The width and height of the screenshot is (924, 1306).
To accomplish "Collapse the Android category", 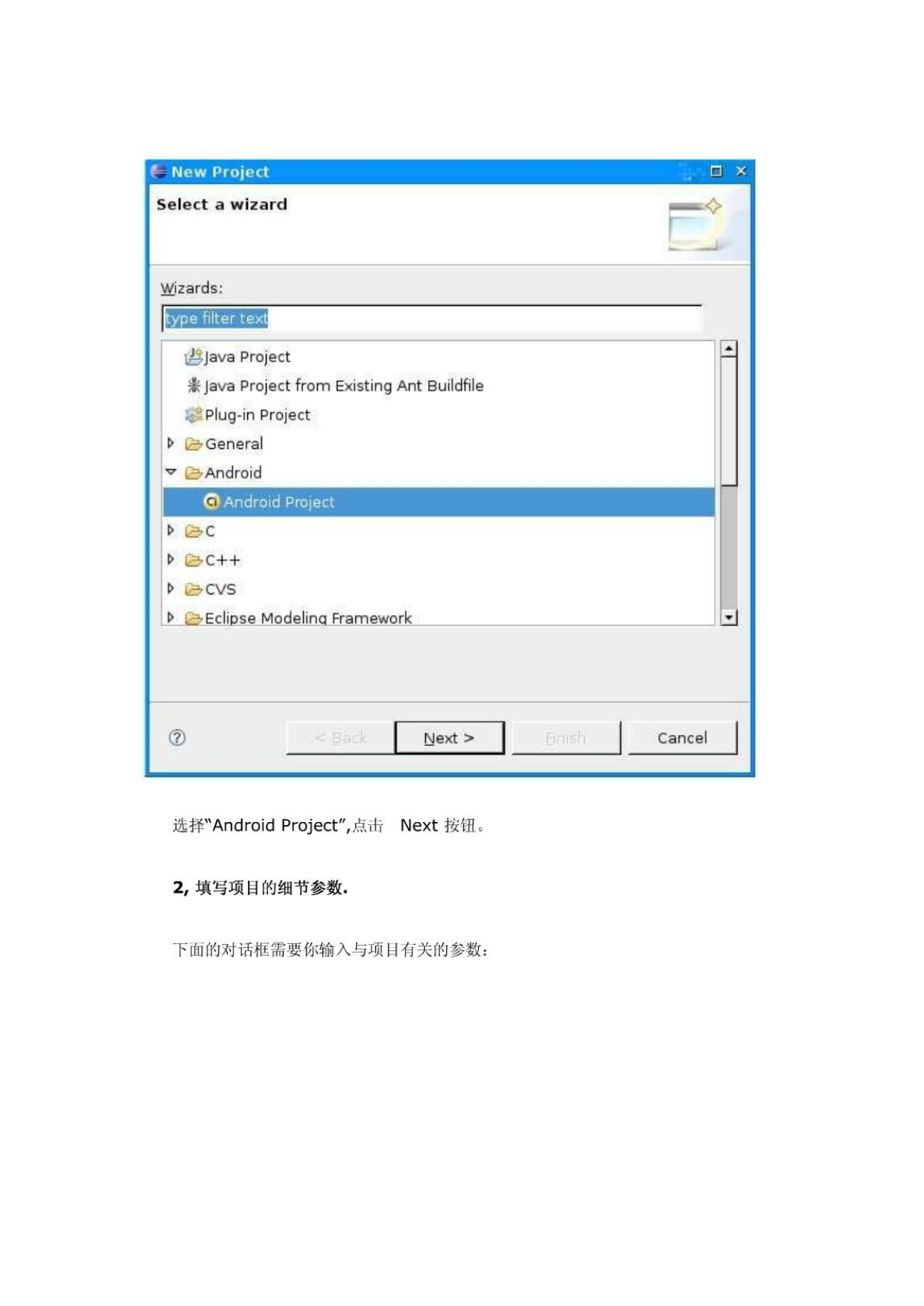I will pos(171,472).
